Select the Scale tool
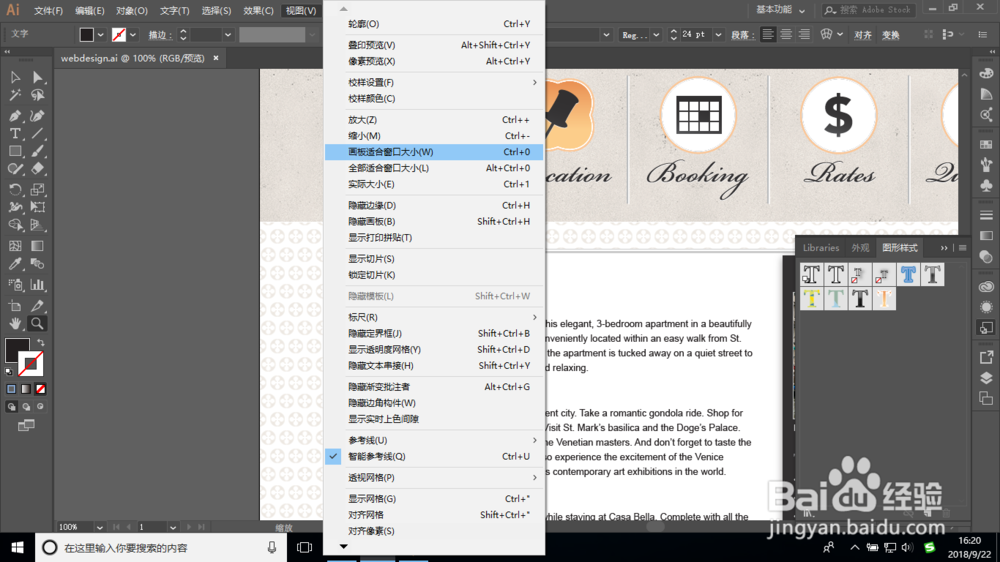The image size is (1000, 562). click(x=38, y=189)
